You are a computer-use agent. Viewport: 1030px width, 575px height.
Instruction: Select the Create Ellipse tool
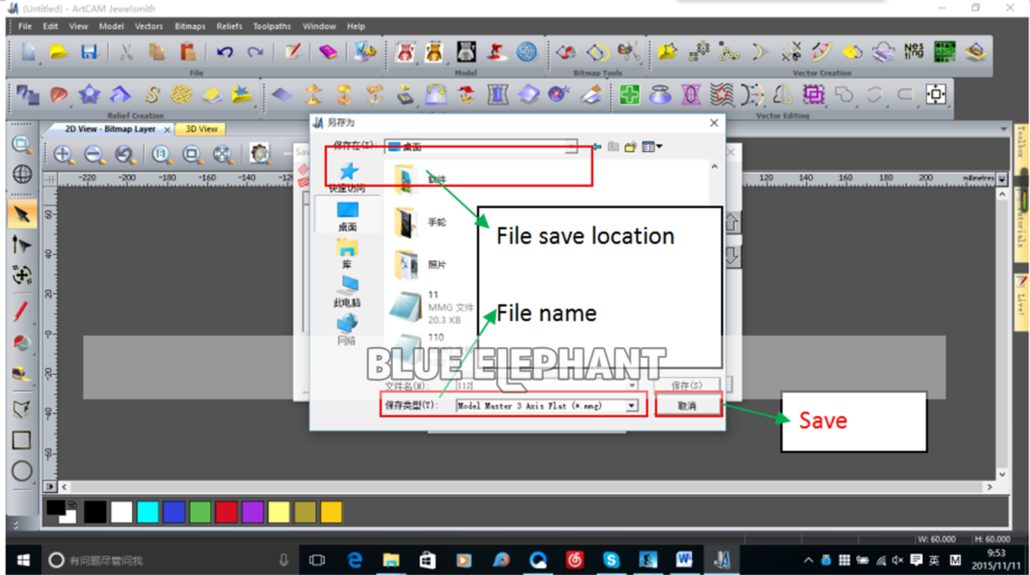point(22,471)
